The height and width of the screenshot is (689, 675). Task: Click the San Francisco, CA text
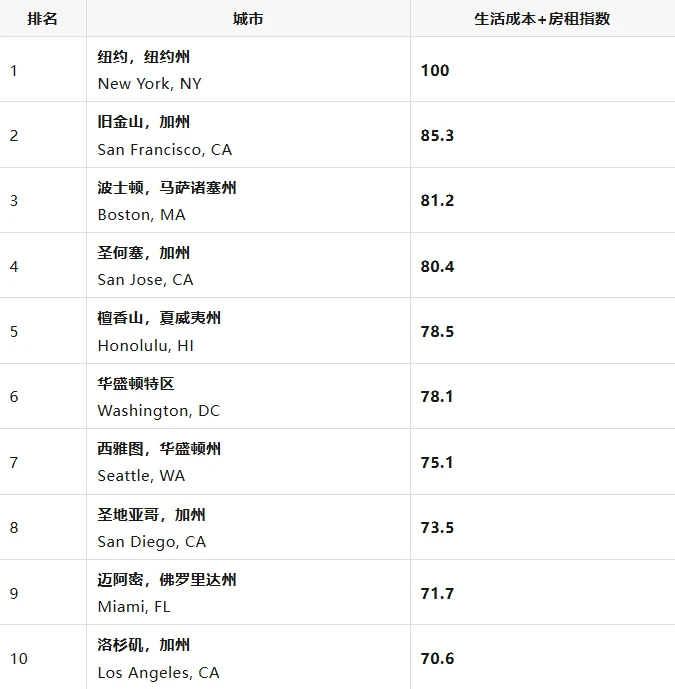pyautogui.click(x=164, y=150)
